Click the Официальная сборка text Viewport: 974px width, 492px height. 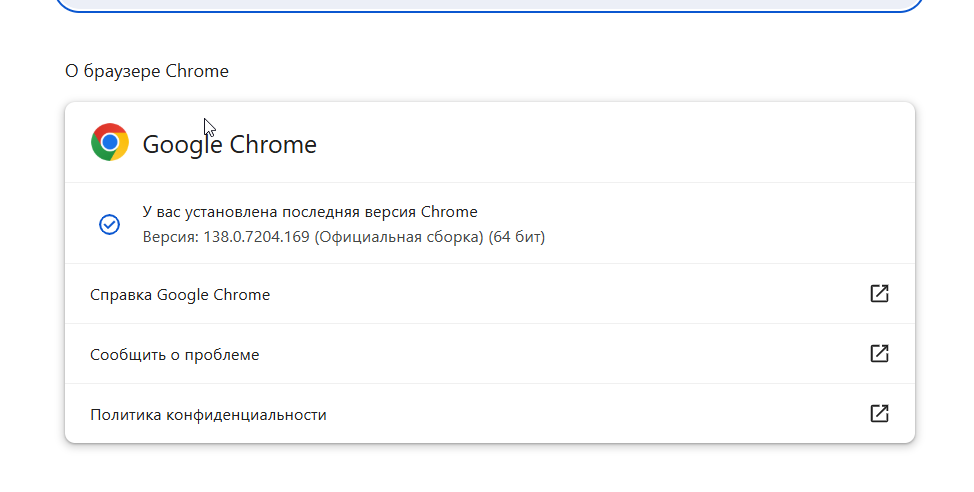tap(399, 237)
